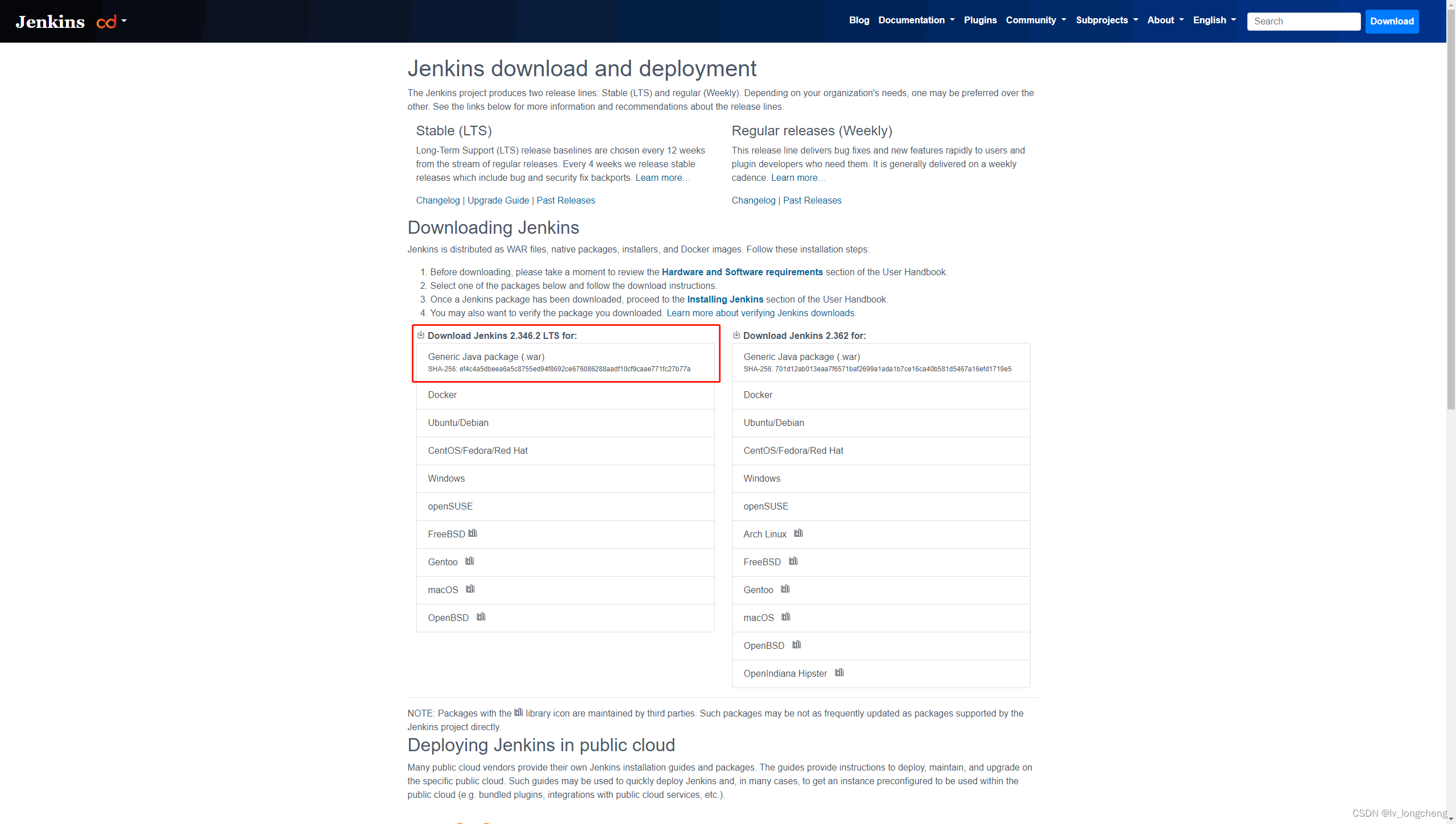
Task: Open Hardware and Software requirements link
Action: tap(742, 272)
